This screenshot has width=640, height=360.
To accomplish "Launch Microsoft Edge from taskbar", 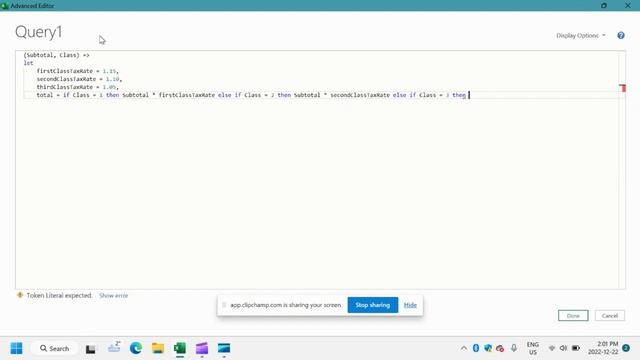I will [136, 348].
